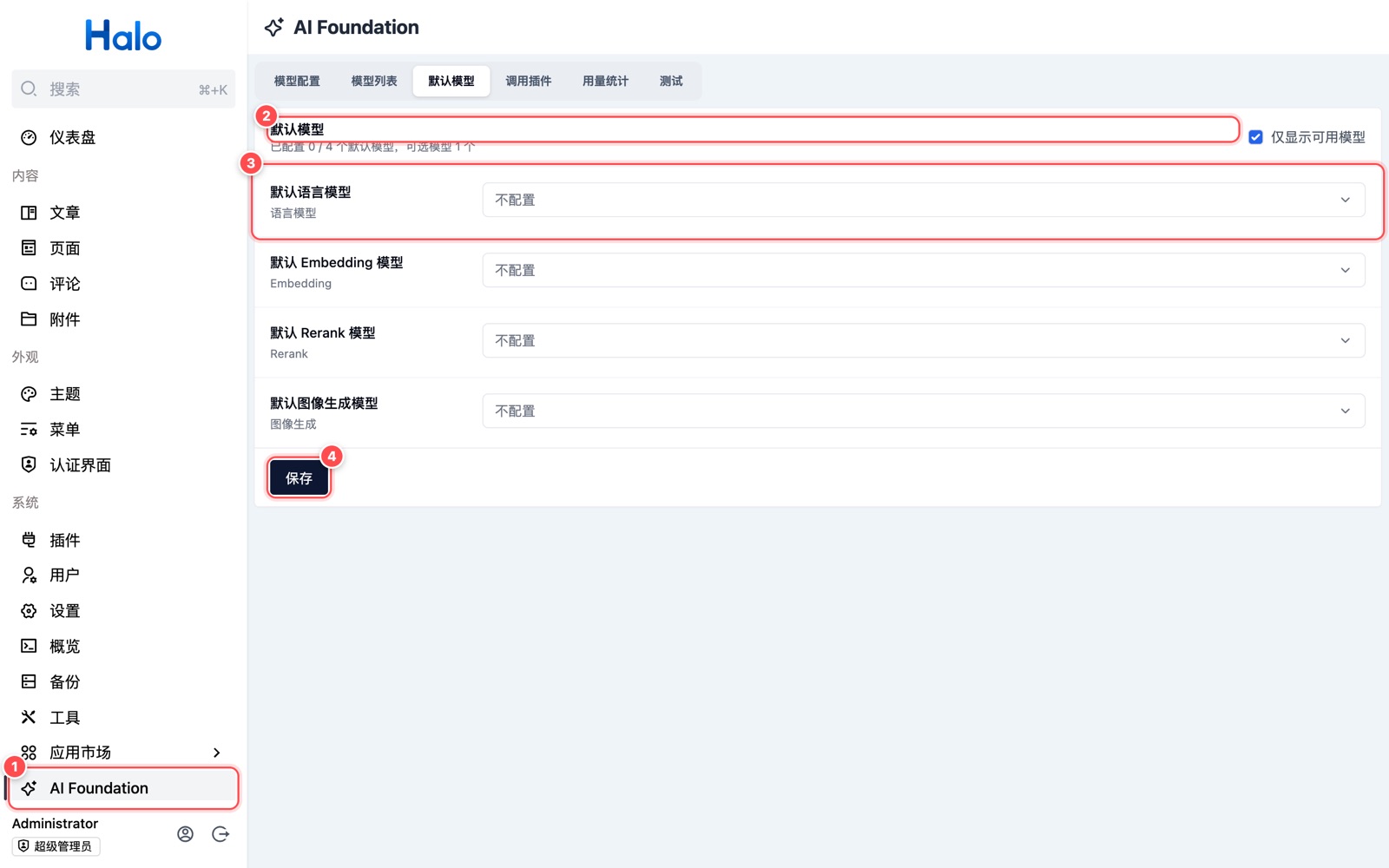1389x868 pixels.
Task: Open the 默认 Rerank 模型 dropdown
Action: 924,340
